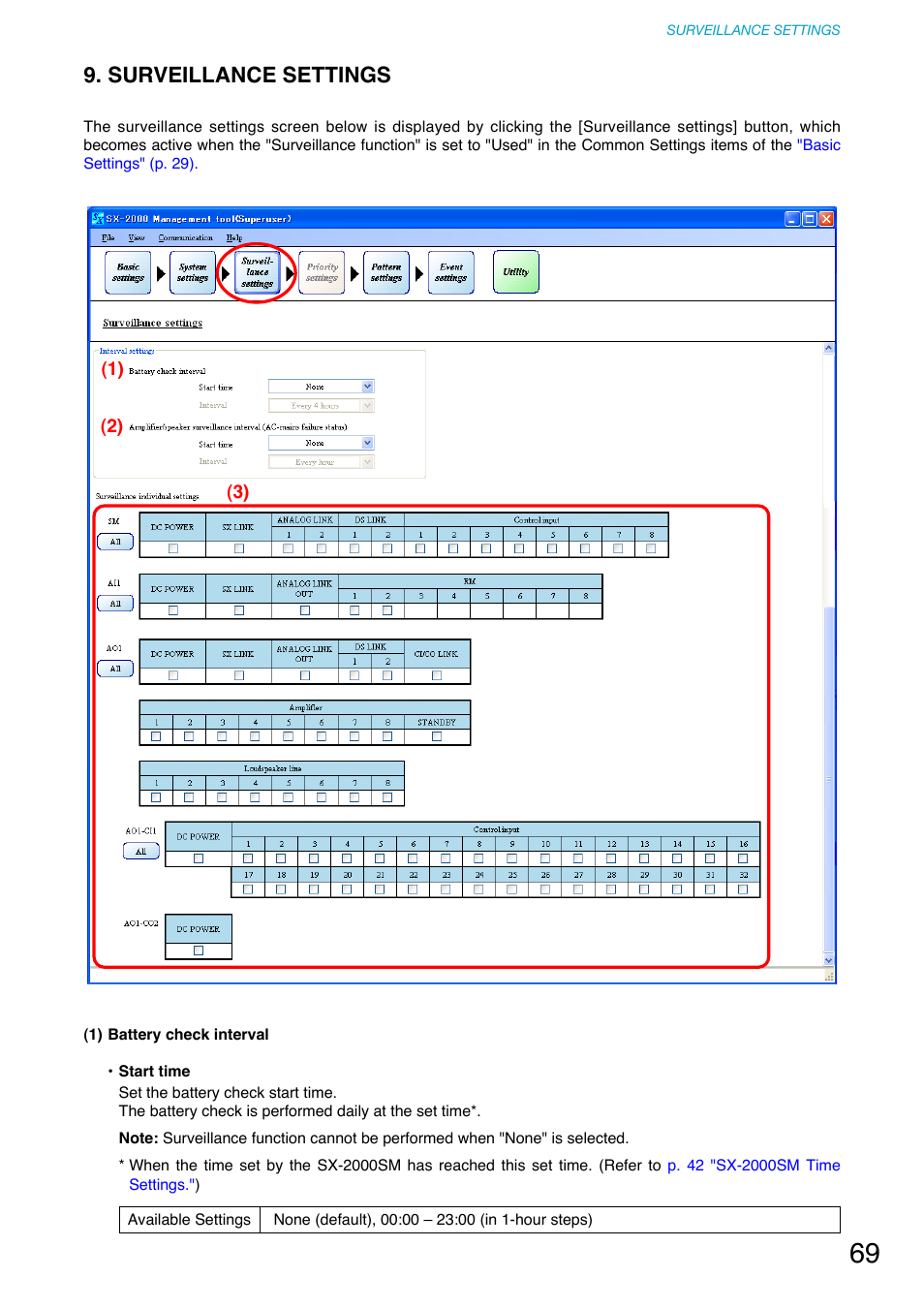This screenshot has height=1309, width=924.
Task: Click the SX-2000 app icon in title bar
Action: [98, 219]
